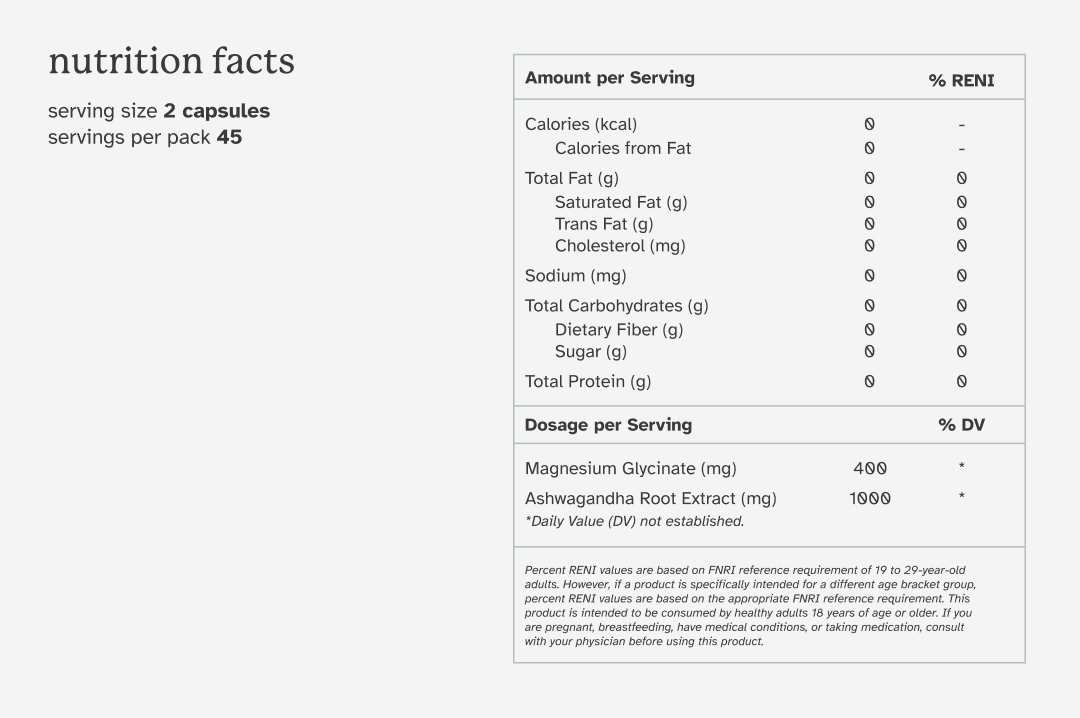
Task: Click the 'Trans Fat (g)' label
Action: pos(604,224)
